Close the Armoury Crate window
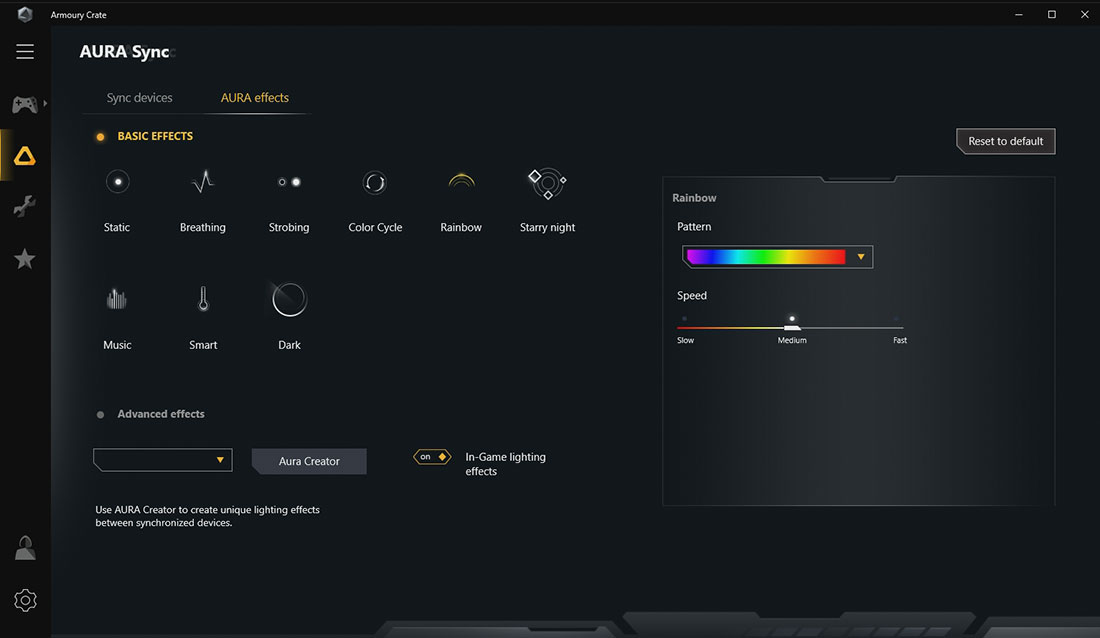 click(x=1085, y=14)
